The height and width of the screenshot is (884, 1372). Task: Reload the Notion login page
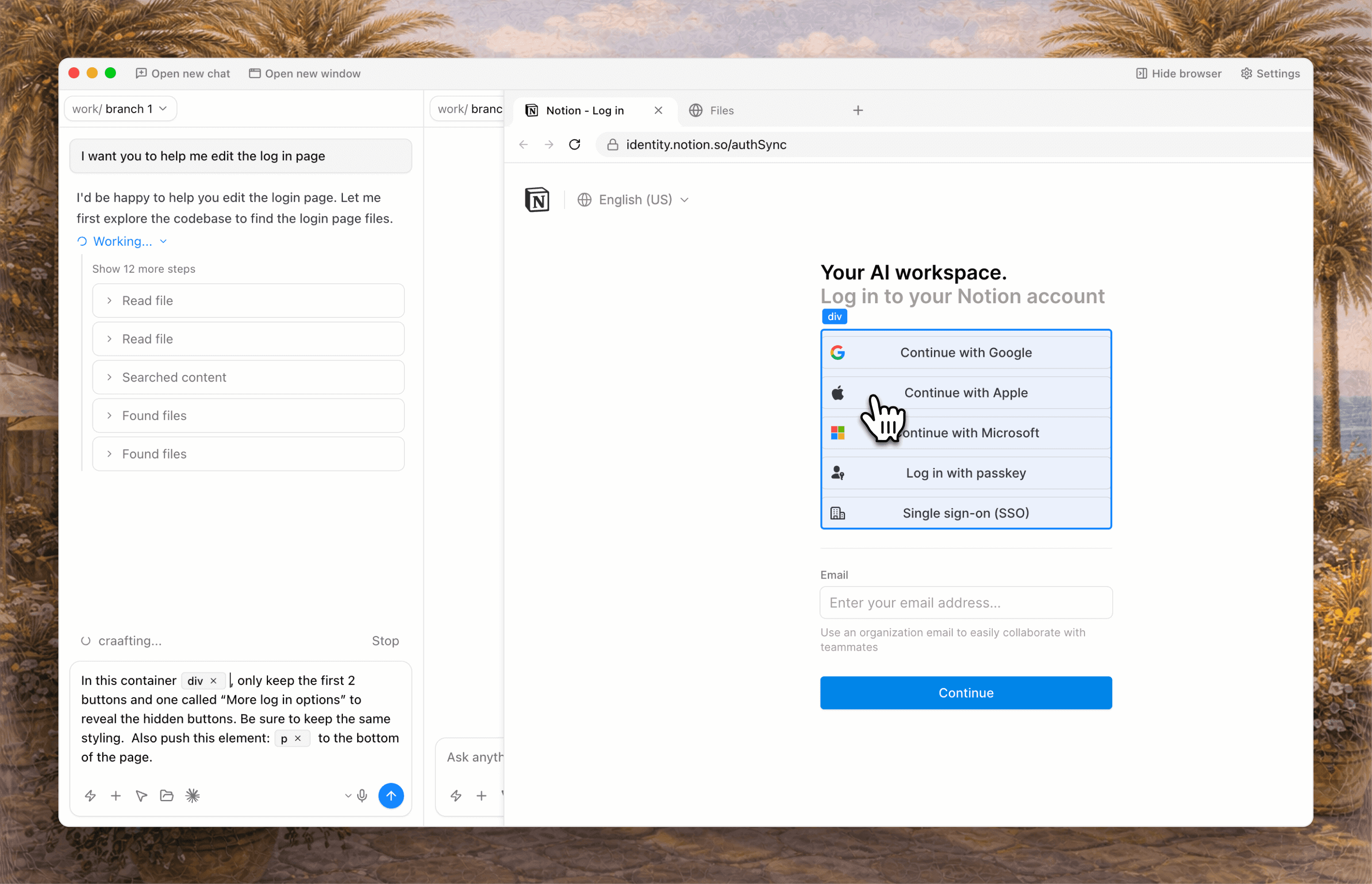[574, 145]
